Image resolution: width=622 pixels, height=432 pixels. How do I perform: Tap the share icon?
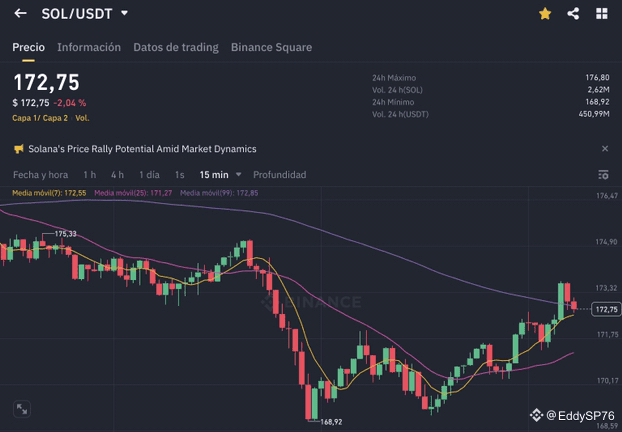click(573, 14)
